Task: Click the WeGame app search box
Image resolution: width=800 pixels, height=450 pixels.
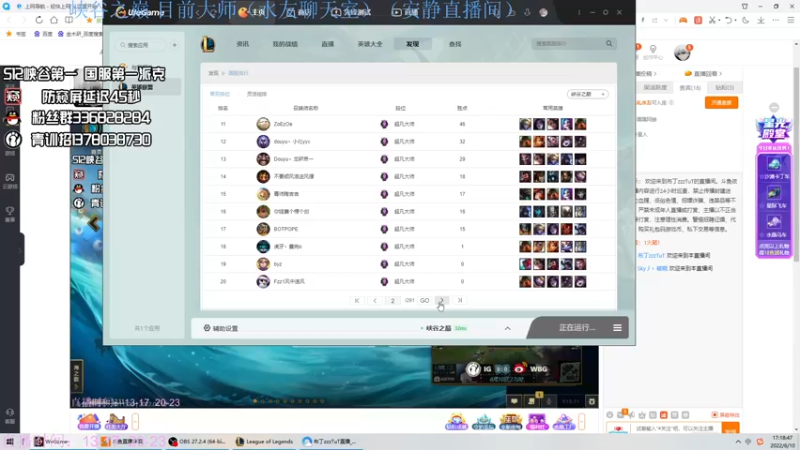Action: (x=141, y=45)
